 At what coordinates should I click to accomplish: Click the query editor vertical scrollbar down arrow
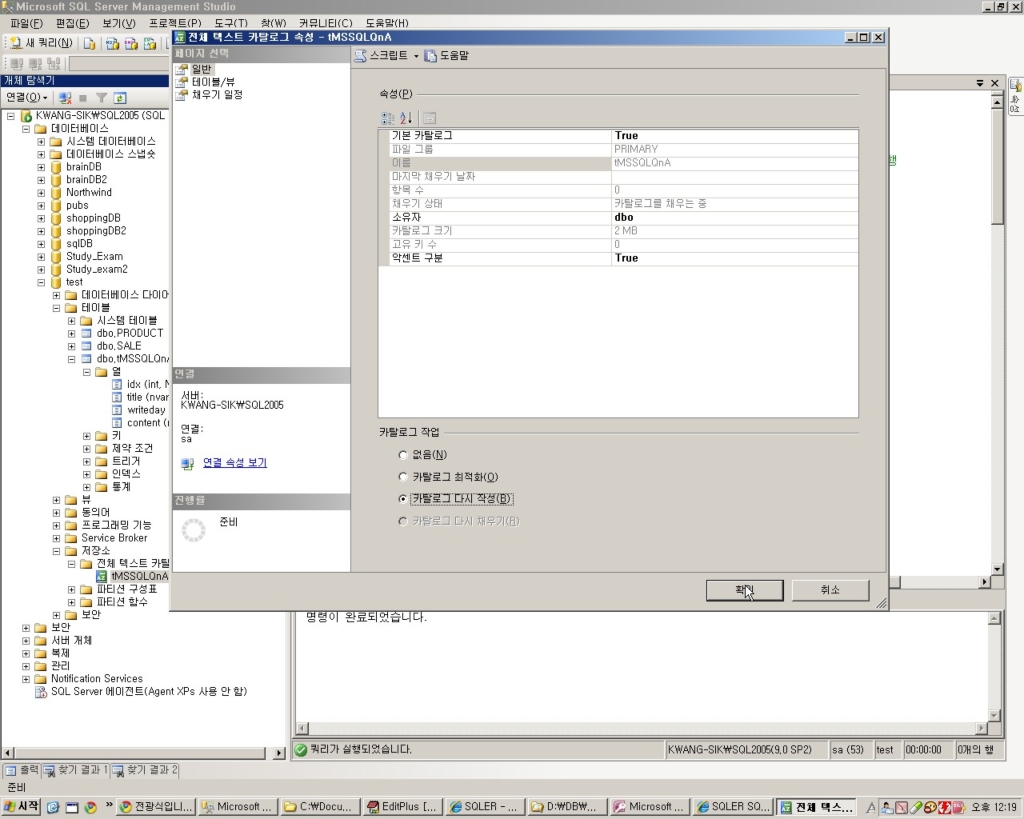click(x=997, y=569)
